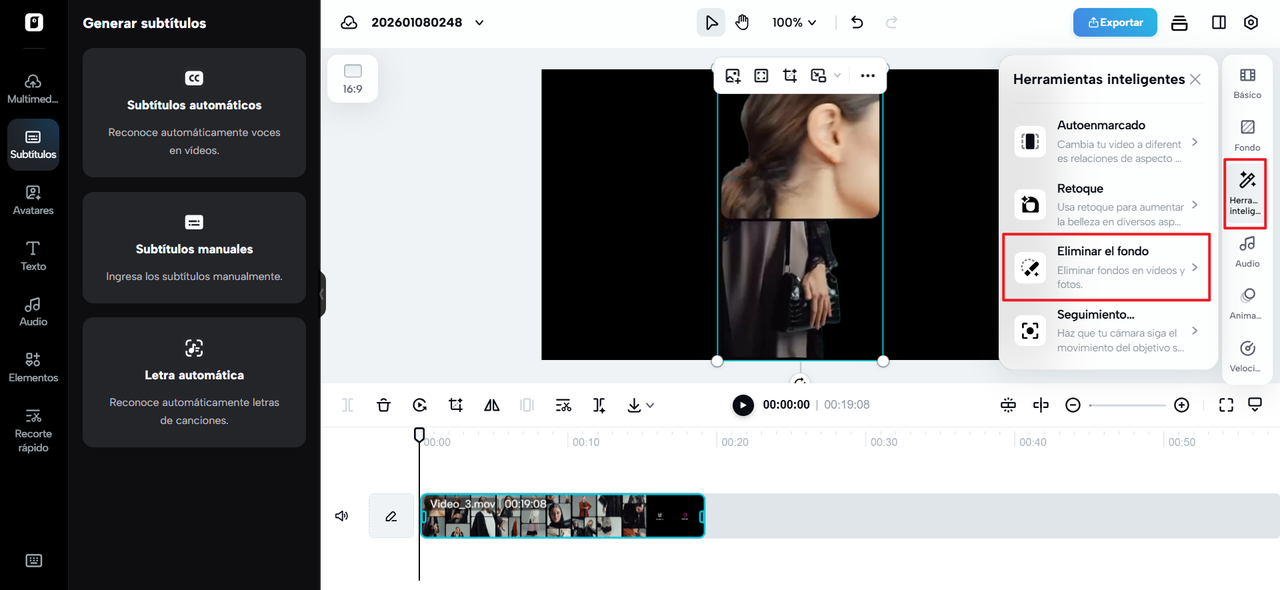The height and width of the screenshot is (590, 1280).
Task: Expand the project name 202601080248 dropdown
Action: (x=479, y=22)
